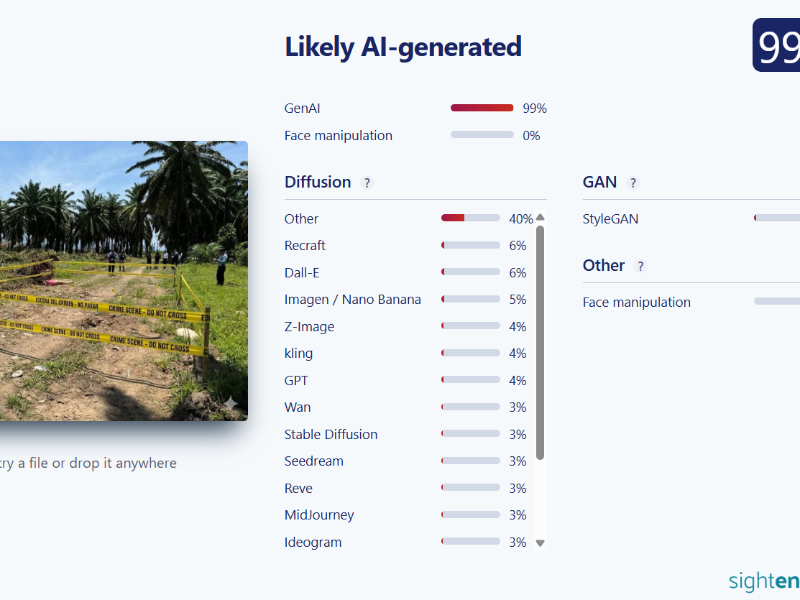Click the 'try a file or drop it anywhere' text
The image size is (800, 600).
coord(88,463)
